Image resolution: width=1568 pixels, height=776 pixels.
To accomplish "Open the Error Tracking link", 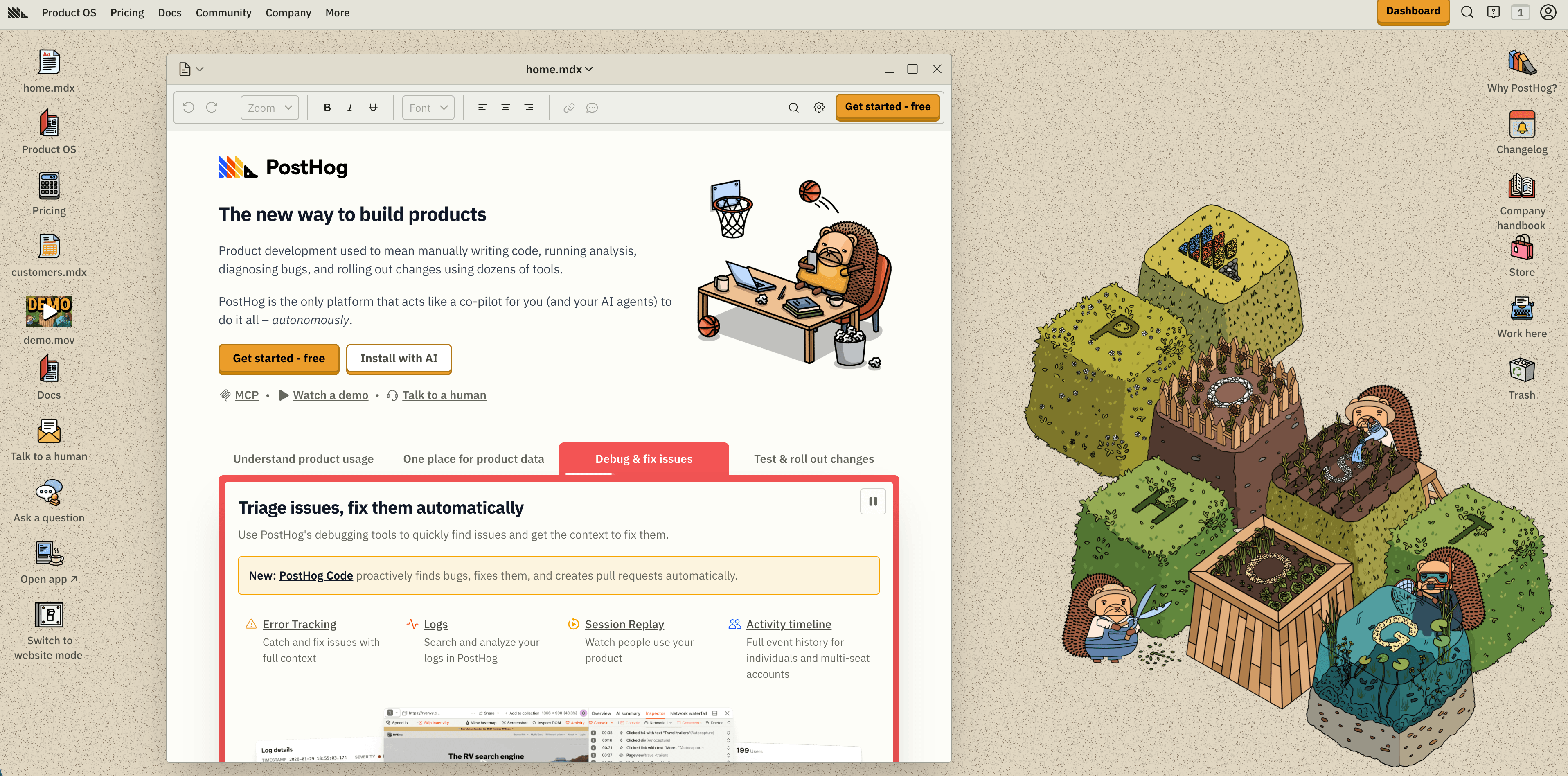I will coord(300,625).
